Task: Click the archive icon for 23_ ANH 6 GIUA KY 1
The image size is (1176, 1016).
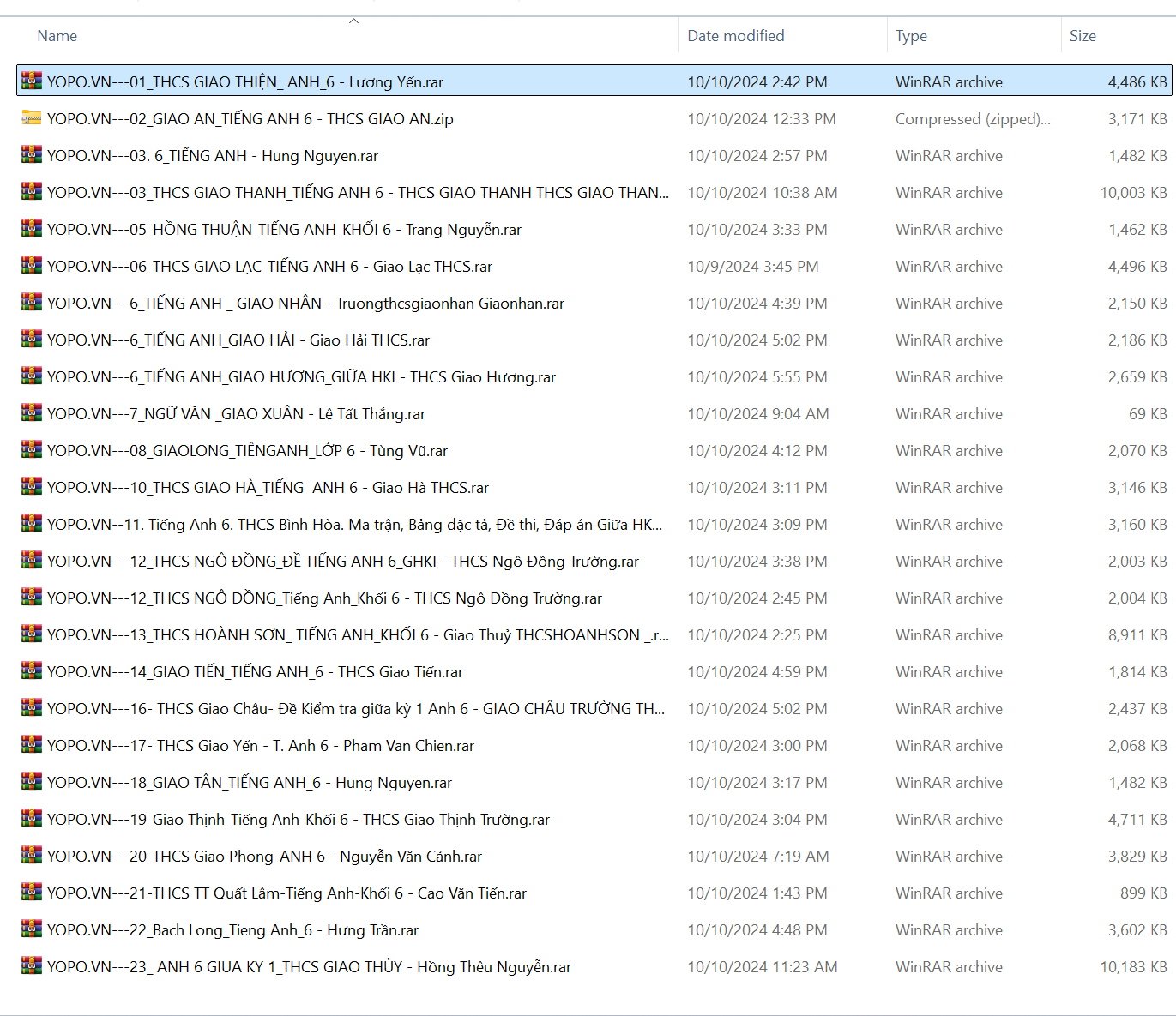Action: click(x=32, y=966)
